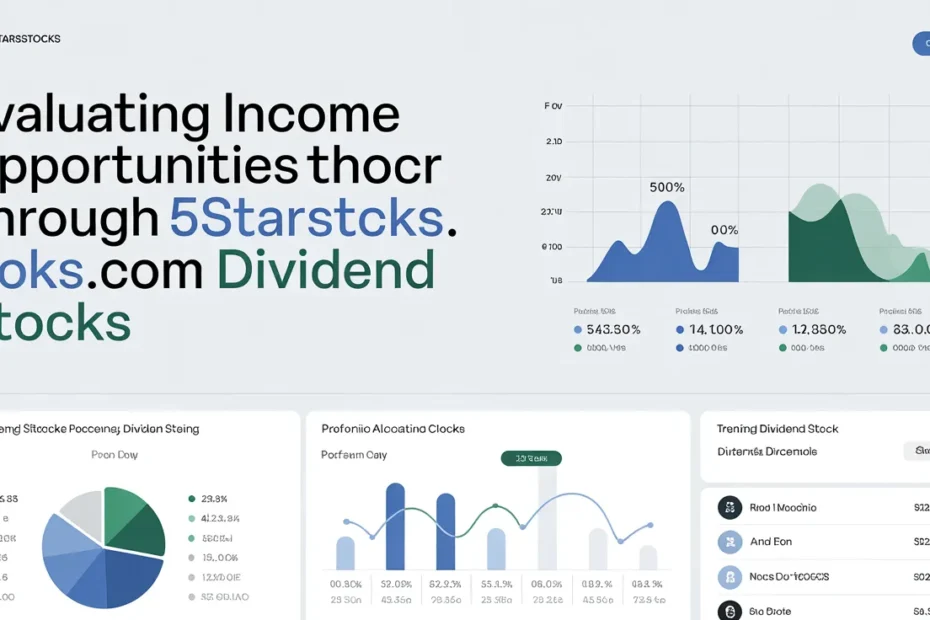This screenshot has height=620, width=930.
Task: Click the blue legend dot beside 543.50%
Action: tap(578, 329)
